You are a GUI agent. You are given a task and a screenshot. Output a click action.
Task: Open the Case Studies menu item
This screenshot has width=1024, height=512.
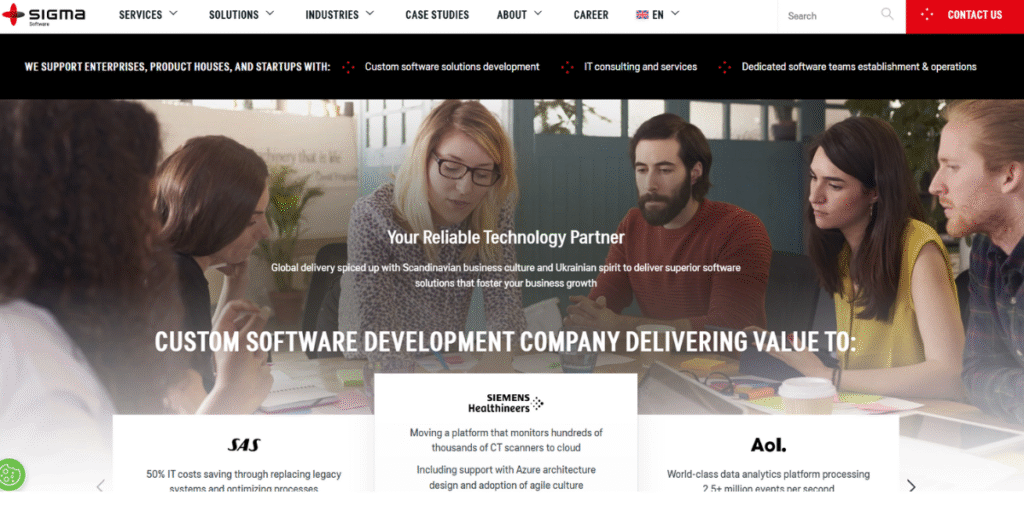pyautogui.click(x=437, y=14)
